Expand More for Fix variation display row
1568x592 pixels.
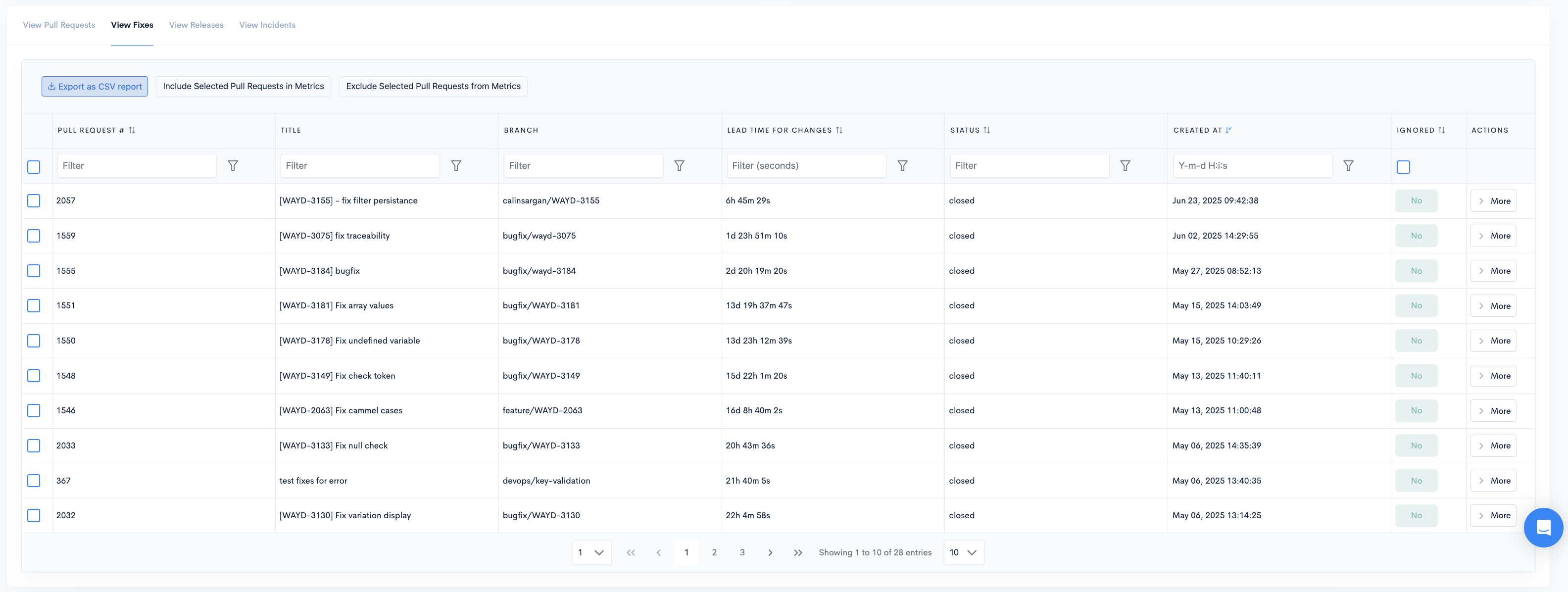(1493, 515)
